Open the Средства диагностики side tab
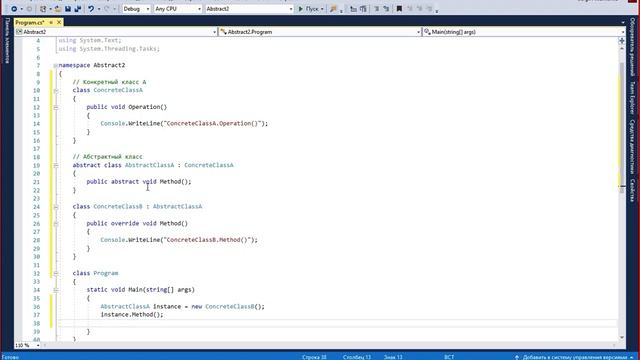This screenshot has width=640, height=360. coord(632,147)
